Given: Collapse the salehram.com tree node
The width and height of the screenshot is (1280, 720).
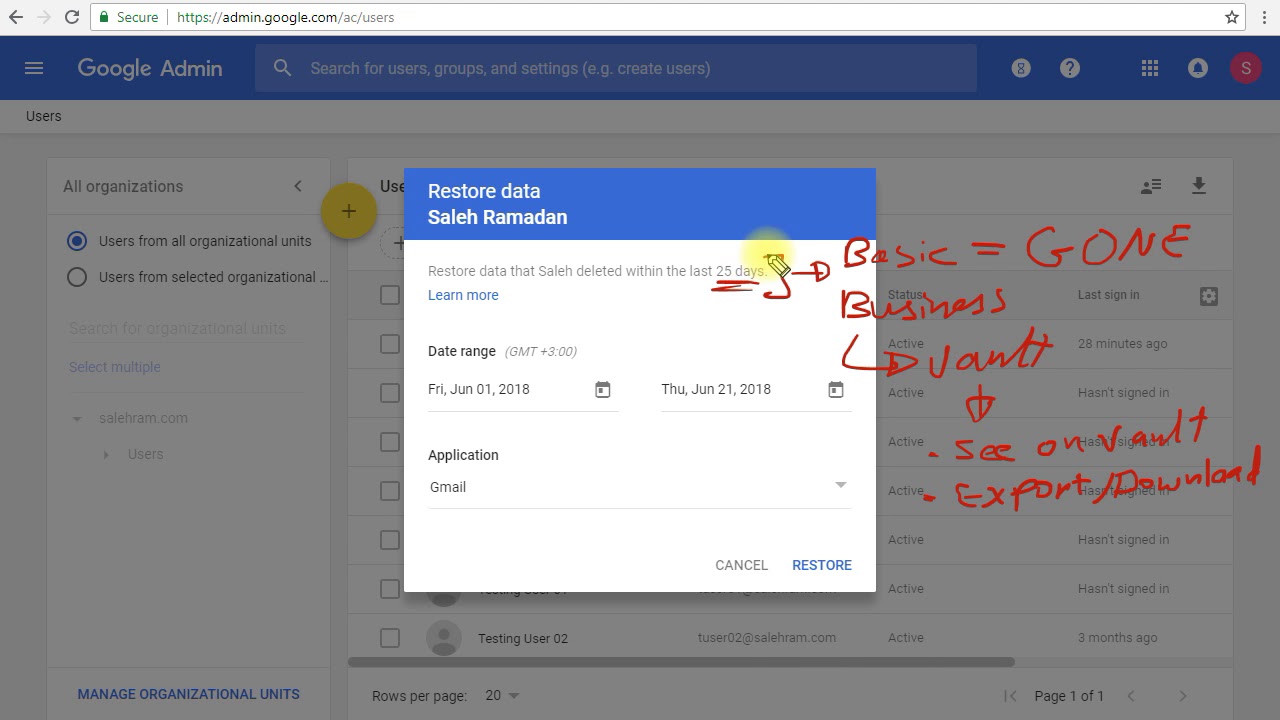Looking at the screenshot, I should coord(76,419).
